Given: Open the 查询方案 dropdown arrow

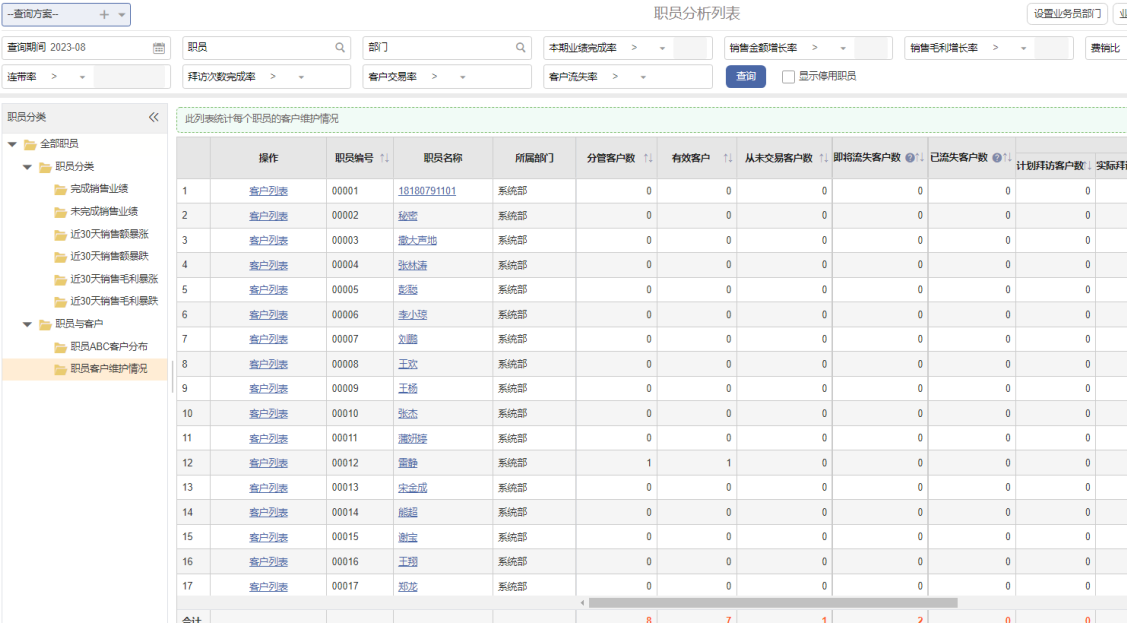Looking at the screenshot, I should [122, 15].
